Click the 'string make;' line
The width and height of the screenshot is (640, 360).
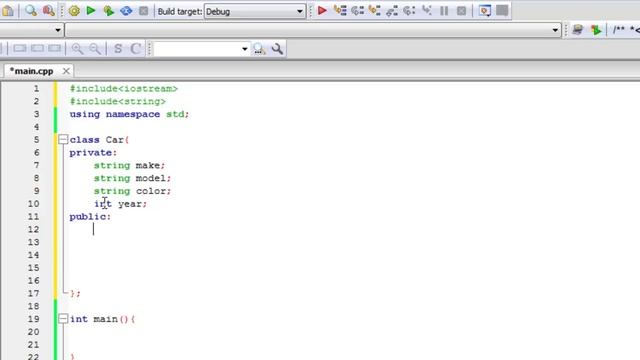pyautogui.click(x=129, y=165)
